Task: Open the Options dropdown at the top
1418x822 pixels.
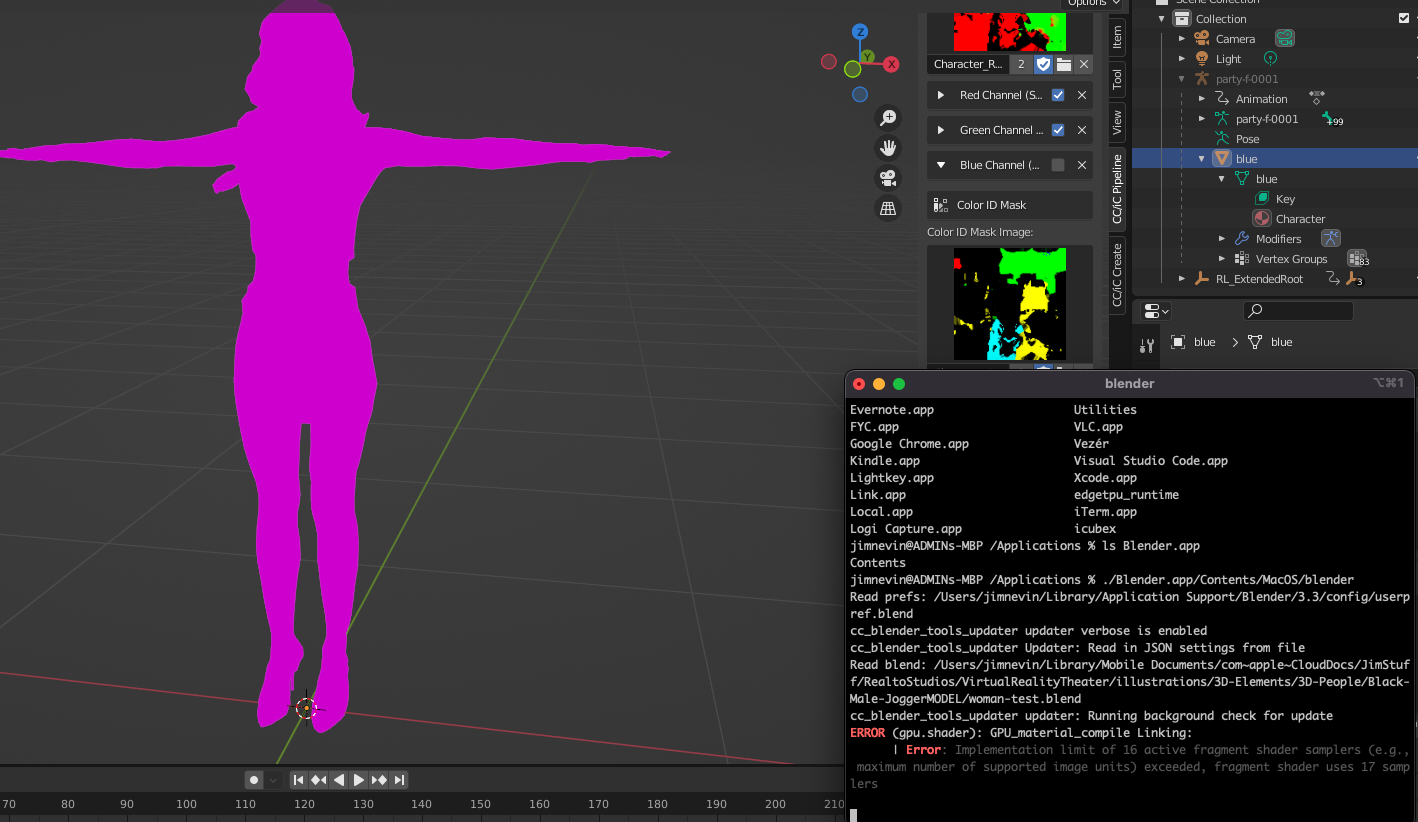Action: coord(1090,4)
